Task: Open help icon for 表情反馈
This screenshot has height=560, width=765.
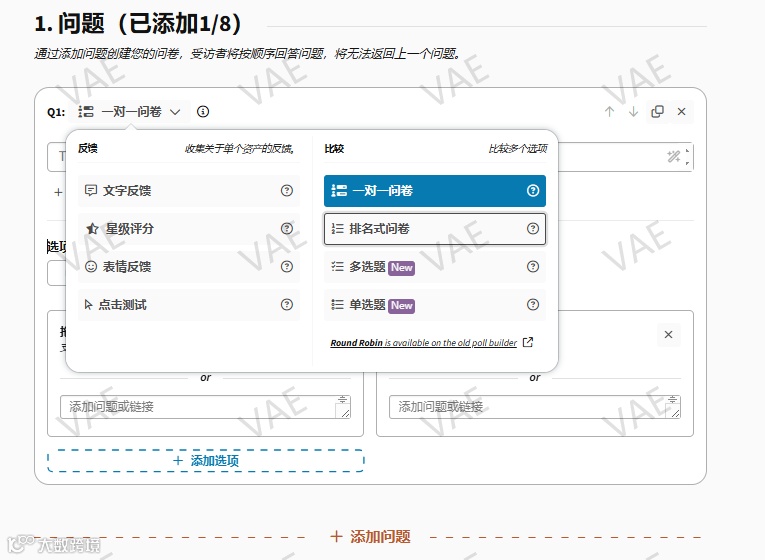Action: pos(287,267)
